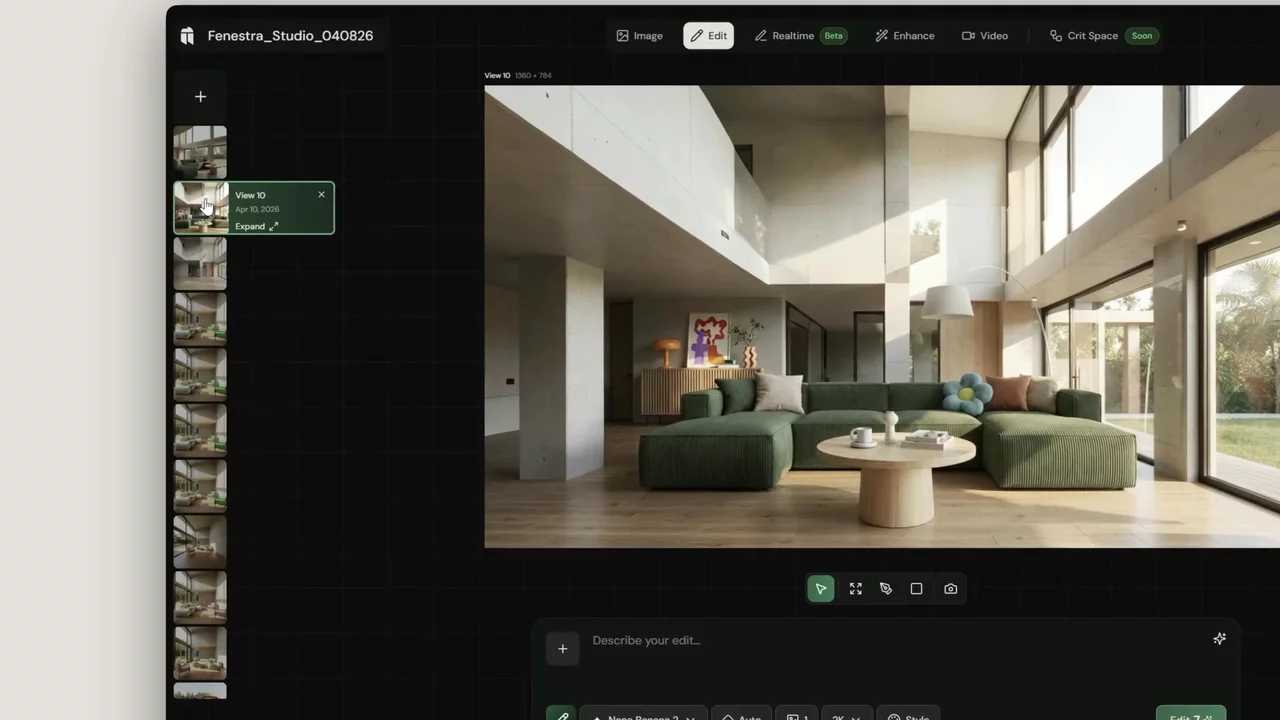
Task: Click the living room render on canvas
Action: 882,317
